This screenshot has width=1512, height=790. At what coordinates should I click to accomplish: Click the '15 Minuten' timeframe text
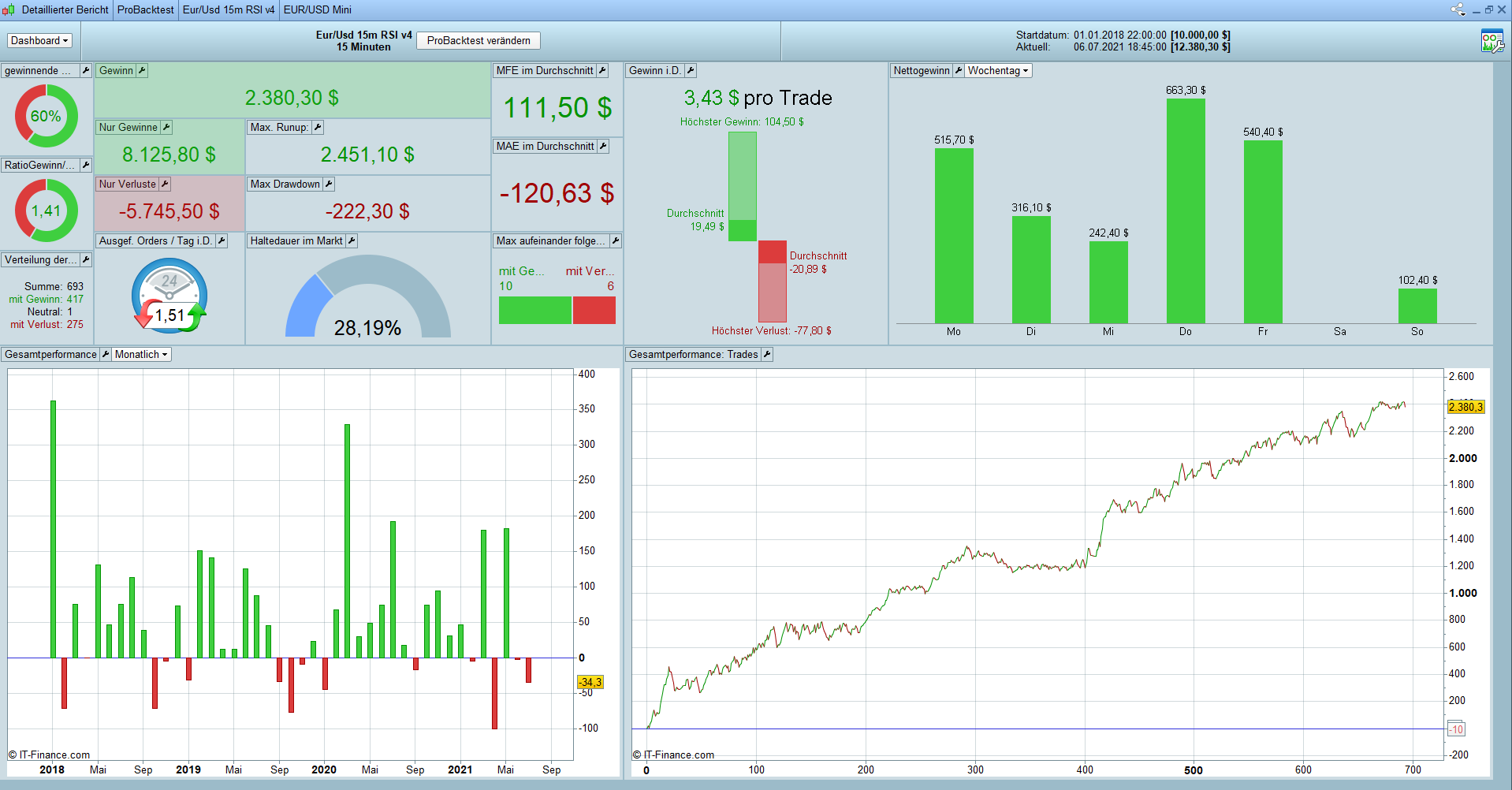[363, 47]
